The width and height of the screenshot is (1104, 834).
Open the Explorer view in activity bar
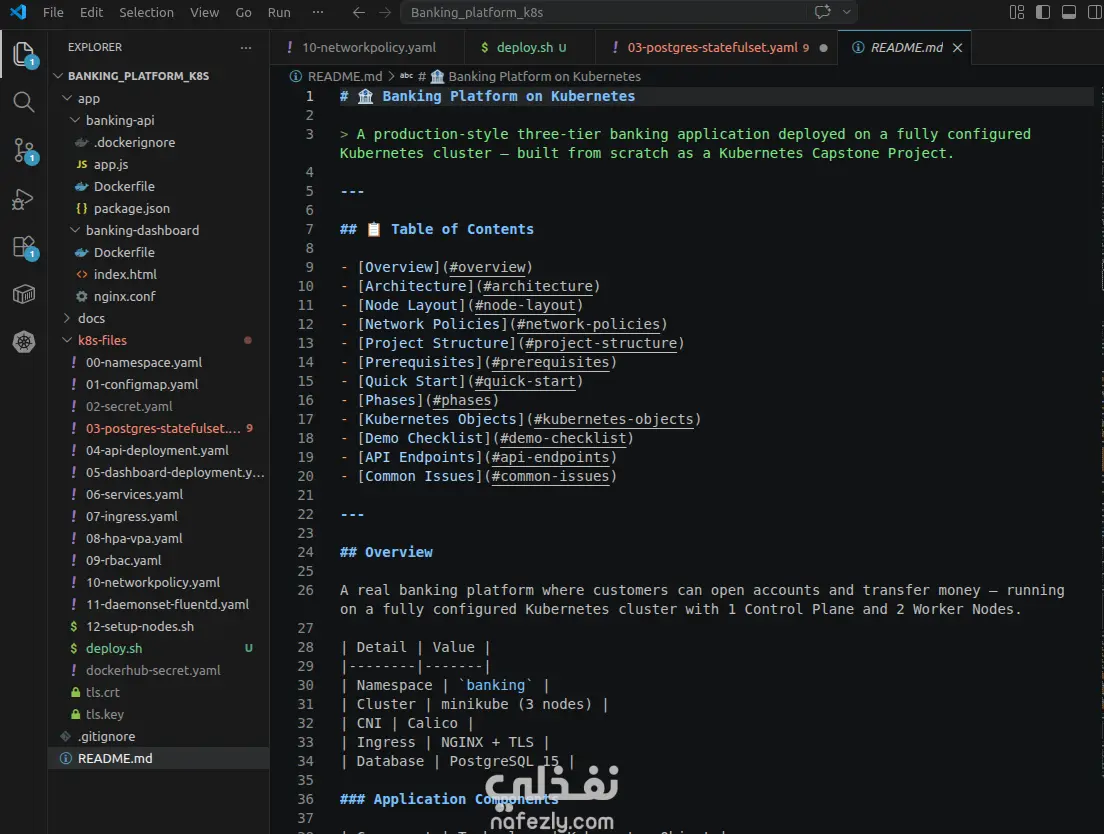click(x=24, y=54)
